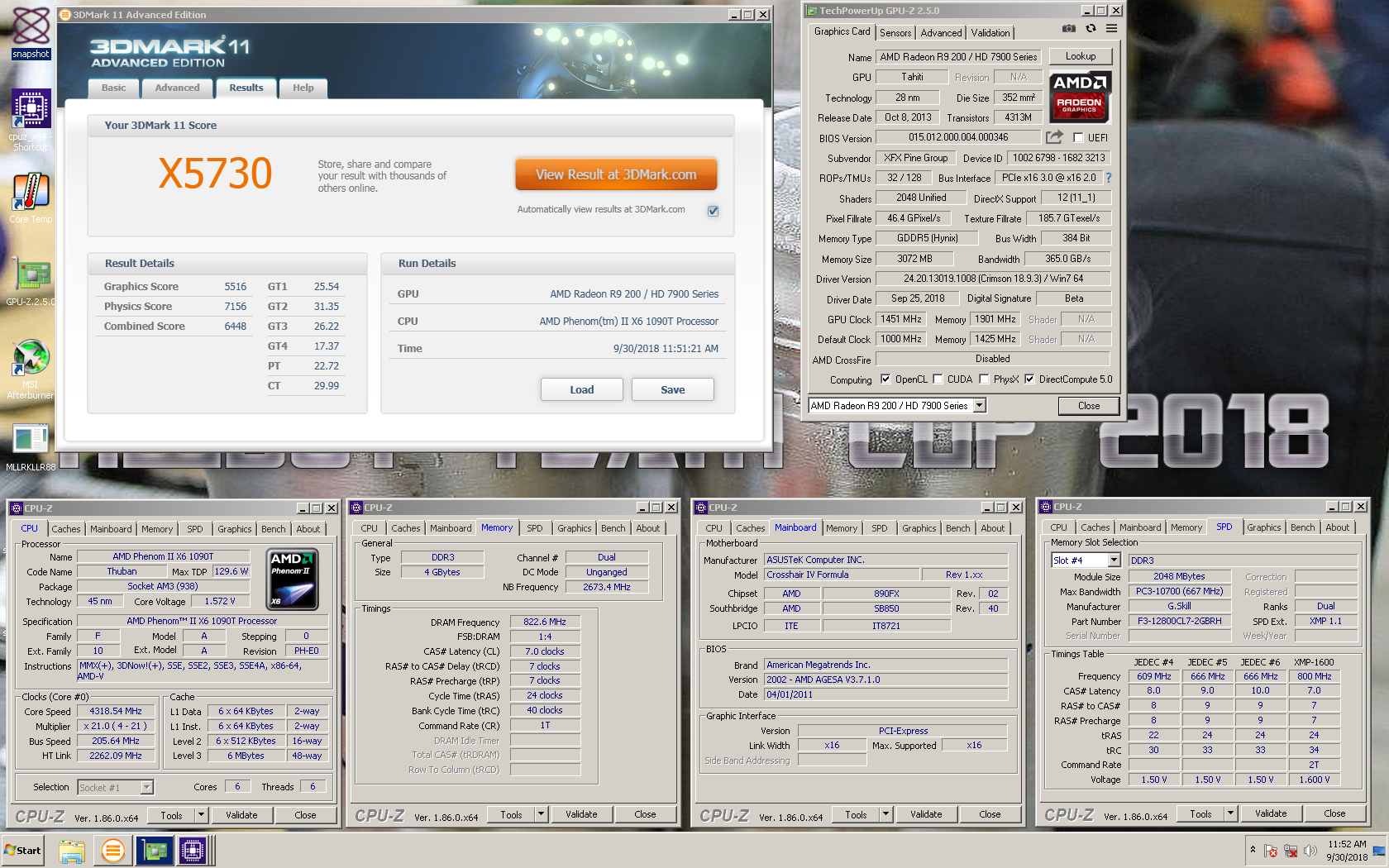1389x868 pixels.
Task: Click AMD Phenom II logo in CPU-Z
Action: 293,580
